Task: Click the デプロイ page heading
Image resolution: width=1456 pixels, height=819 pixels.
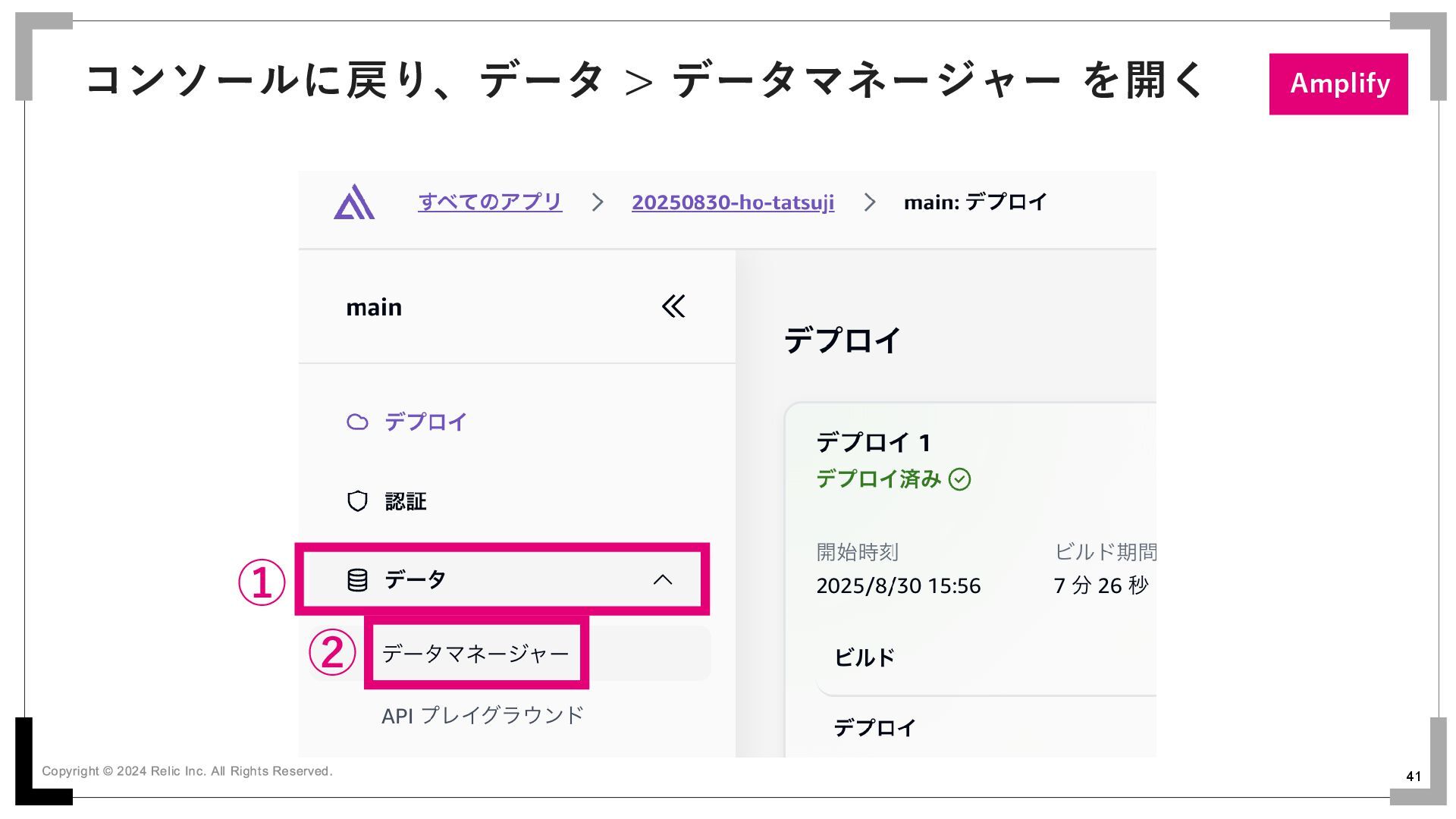Action: (x=843, y=340)
